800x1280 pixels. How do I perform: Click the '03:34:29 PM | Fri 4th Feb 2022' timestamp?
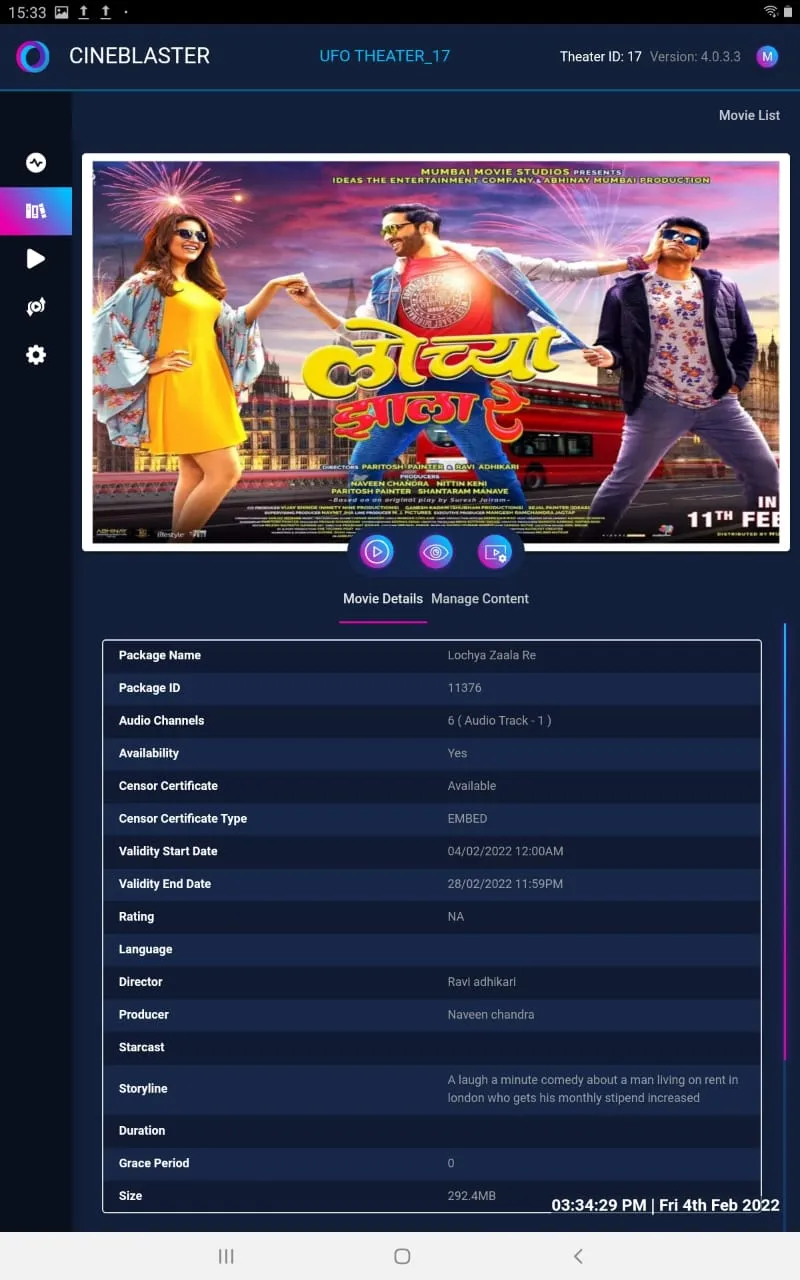click(x=666, y=1205)
